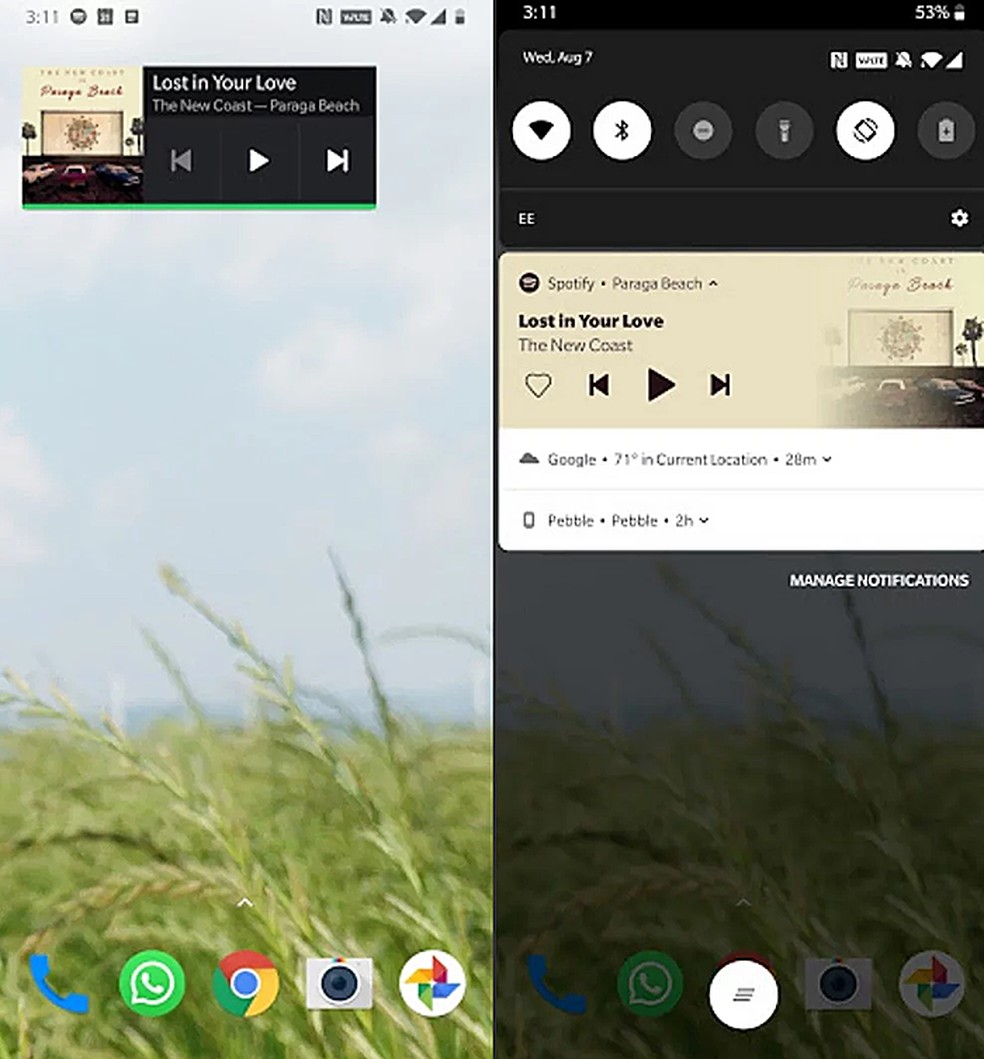
Task: Enable battery saver tile
Action: [946, 130]
